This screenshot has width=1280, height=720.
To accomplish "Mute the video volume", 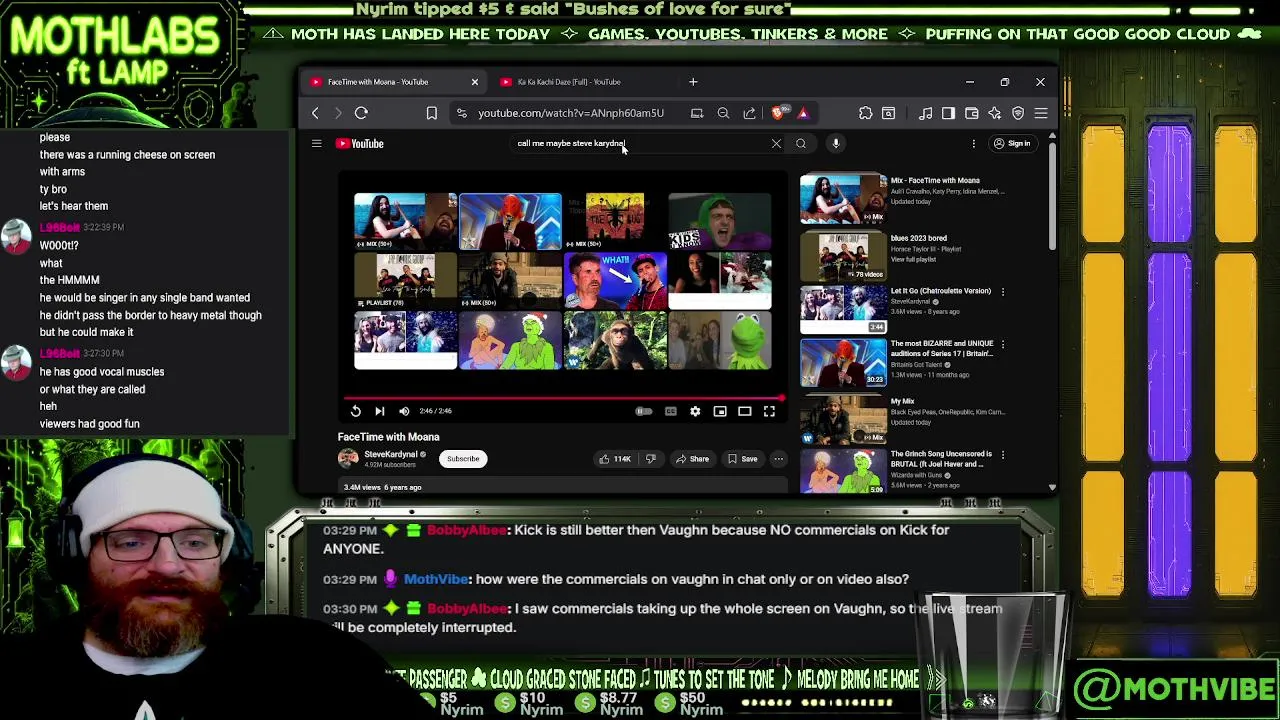I will 404,411.
